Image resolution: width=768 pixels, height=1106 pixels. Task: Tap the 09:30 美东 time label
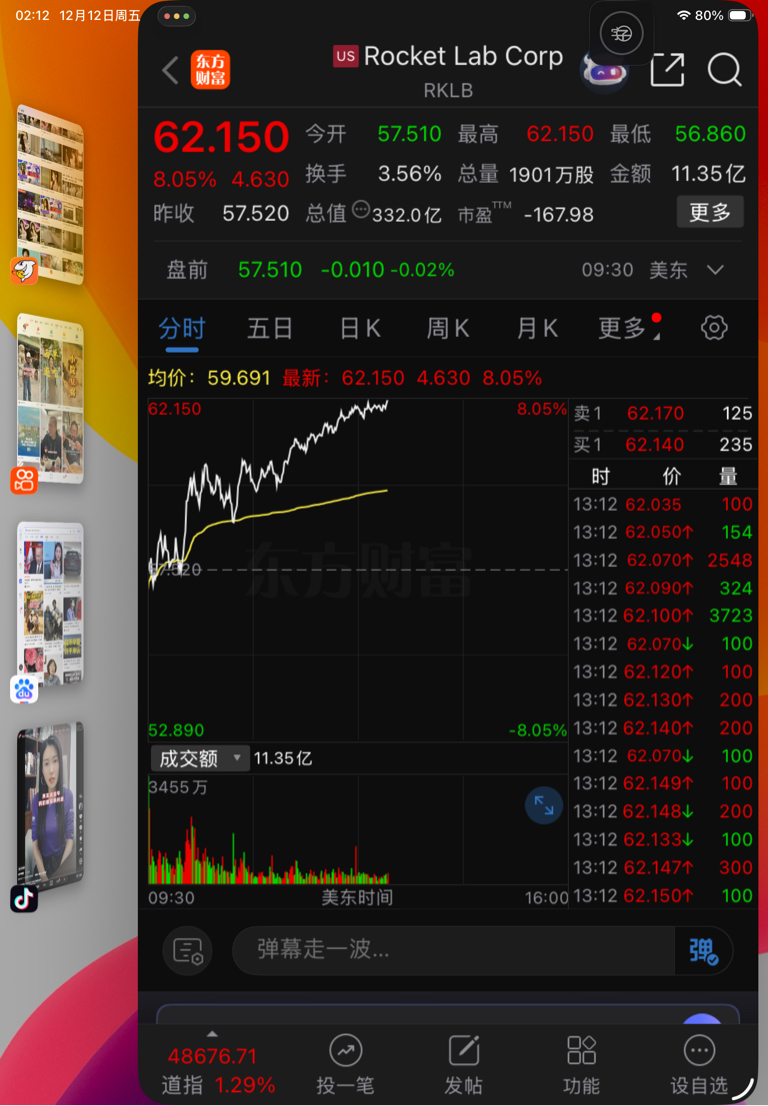635,270
